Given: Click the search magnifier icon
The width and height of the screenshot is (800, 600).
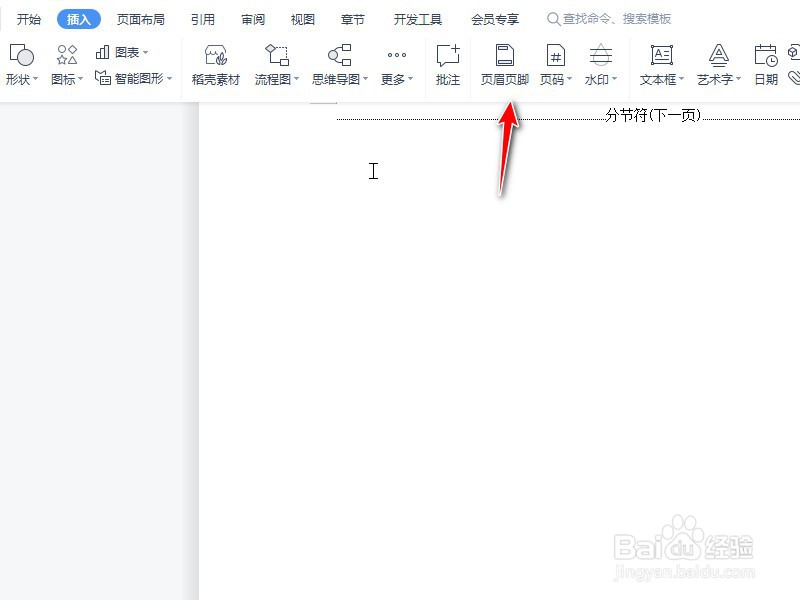Looking at the screenshot, I should coord(553,19).
